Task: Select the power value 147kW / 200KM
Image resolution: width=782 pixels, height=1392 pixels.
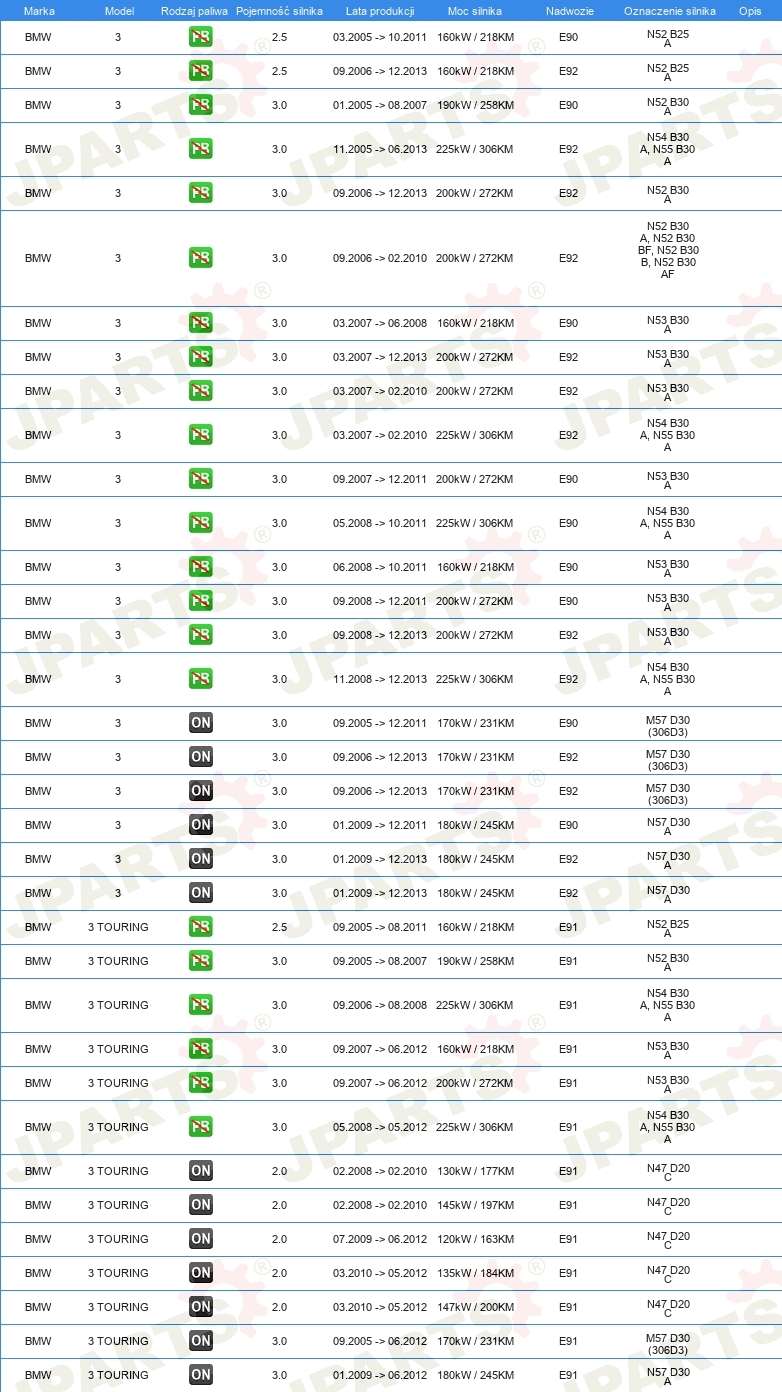Action: pyautogui.click(x=475, y=1308)
